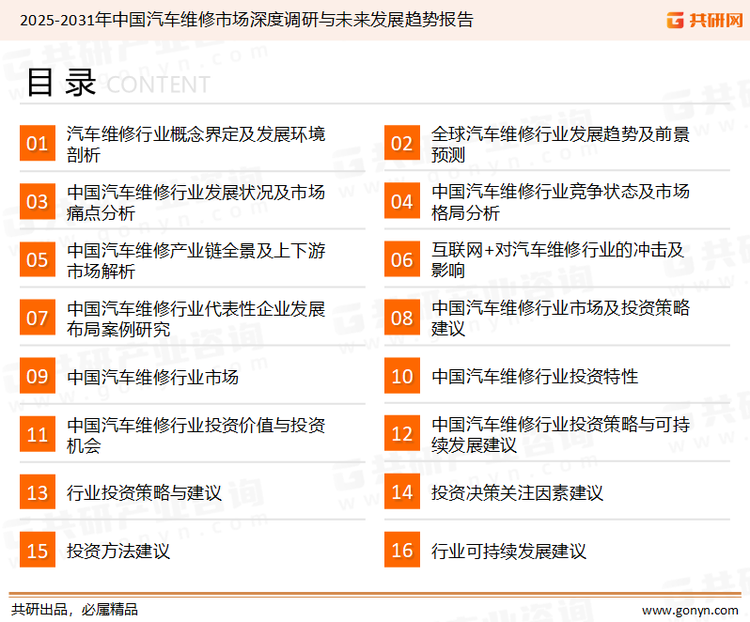Select chapter title 互联网+对汽车维修行业的冲击及影响
This screenshot has width=750, height=622.
pyautogui.click(x=558, y=260)
